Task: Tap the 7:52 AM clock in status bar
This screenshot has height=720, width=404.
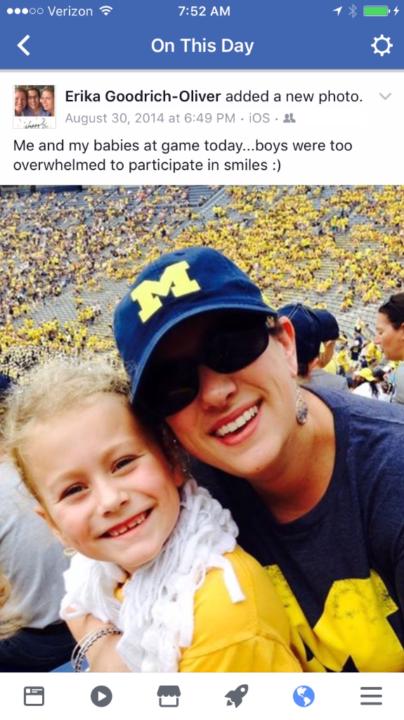Action: point(204,11)
